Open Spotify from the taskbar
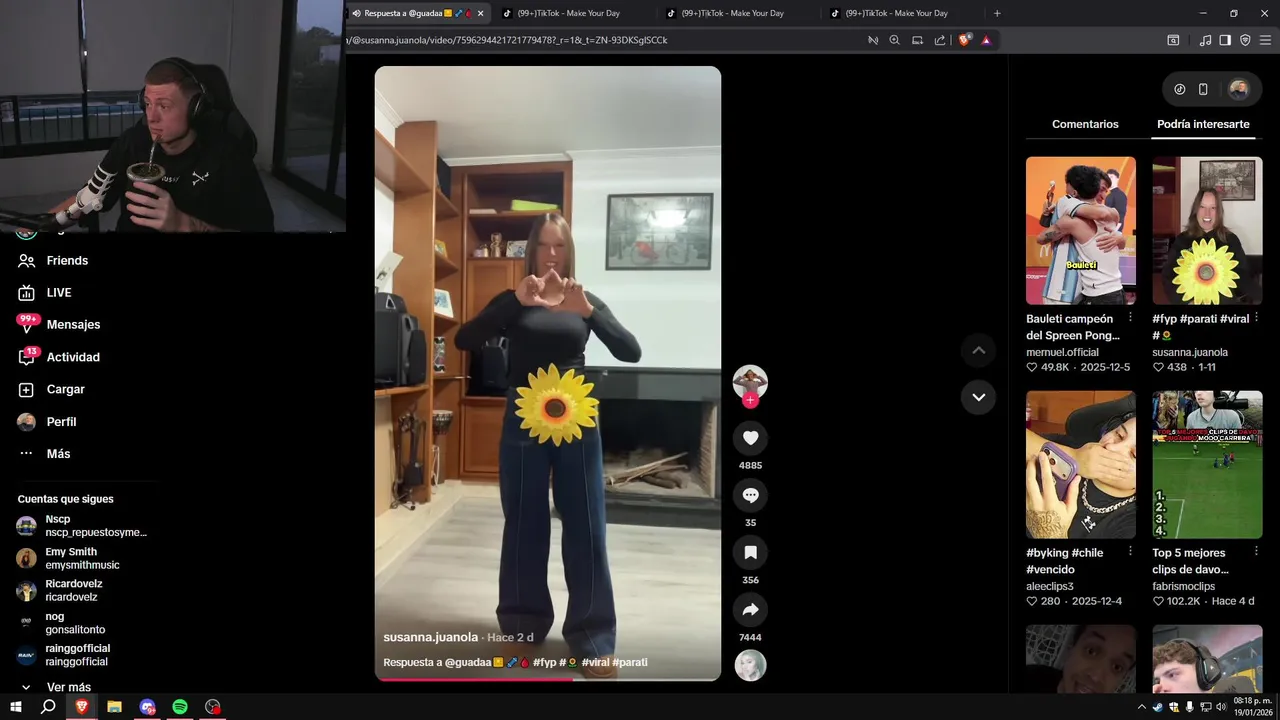This screenshot has width=1280, height=720. pyautogui.click(x=180, y=707)
